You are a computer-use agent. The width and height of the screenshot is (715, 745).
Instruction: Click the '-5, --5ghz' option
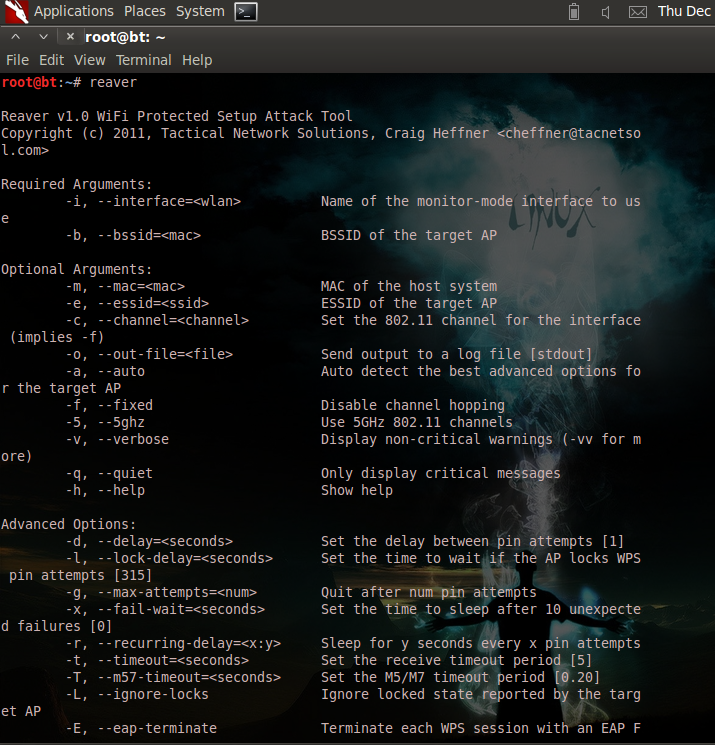tap(105, 422)
